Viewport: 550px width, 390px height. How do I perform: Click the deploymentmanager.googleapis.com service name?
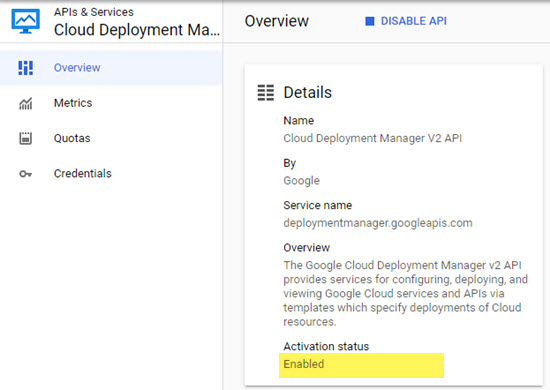(x=378, y=223)
